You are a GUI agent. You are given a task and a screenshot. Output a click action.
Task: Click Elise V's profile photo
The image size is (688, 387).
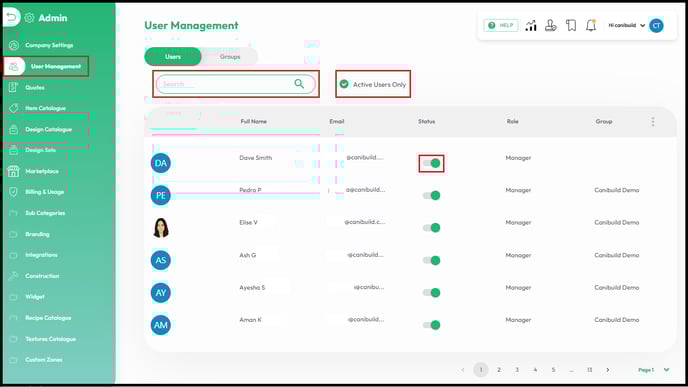click(x=161, y=228)
